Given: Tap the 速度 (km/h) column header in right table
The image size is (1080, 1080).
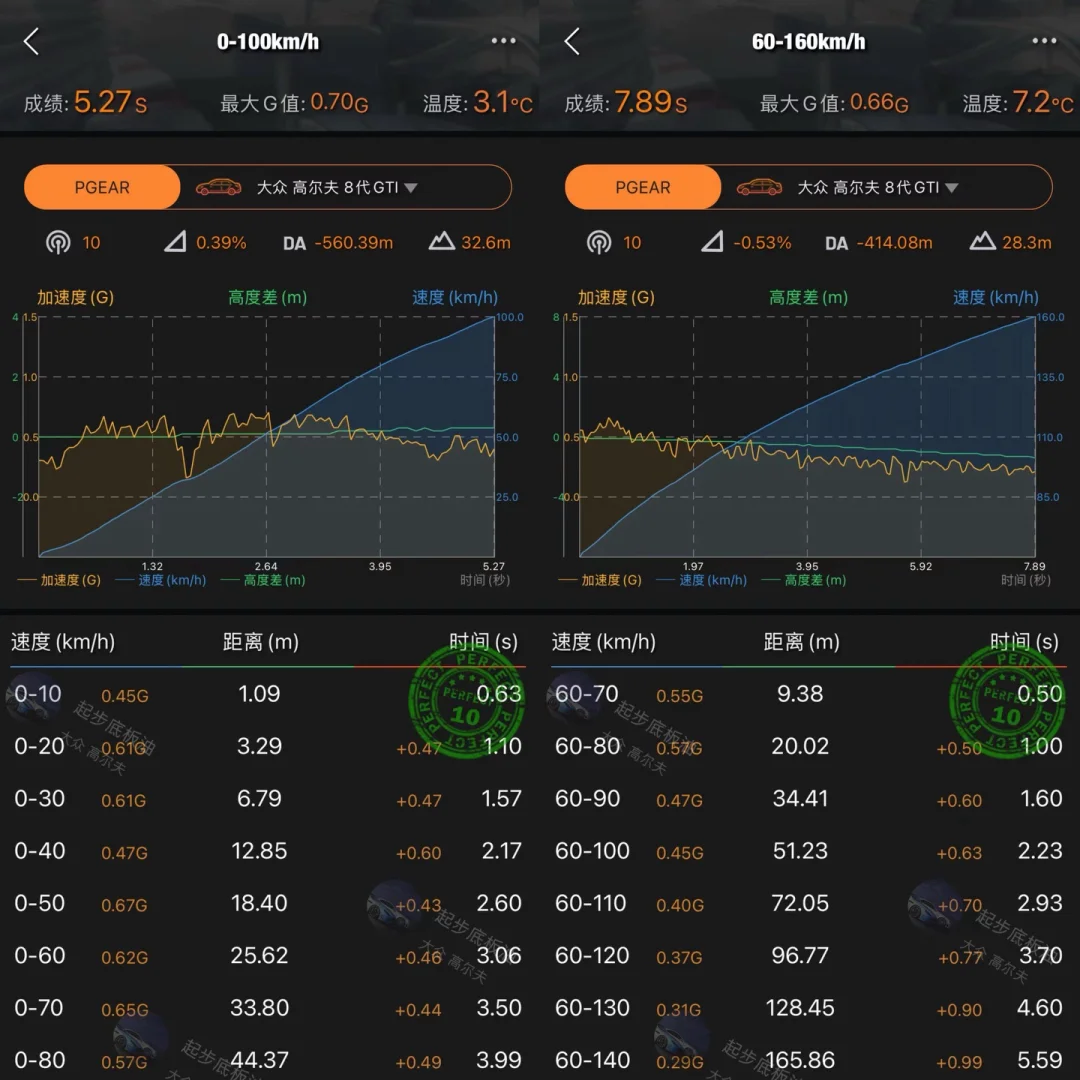Looking at the screenshot, I should click(x=603, y=642).
